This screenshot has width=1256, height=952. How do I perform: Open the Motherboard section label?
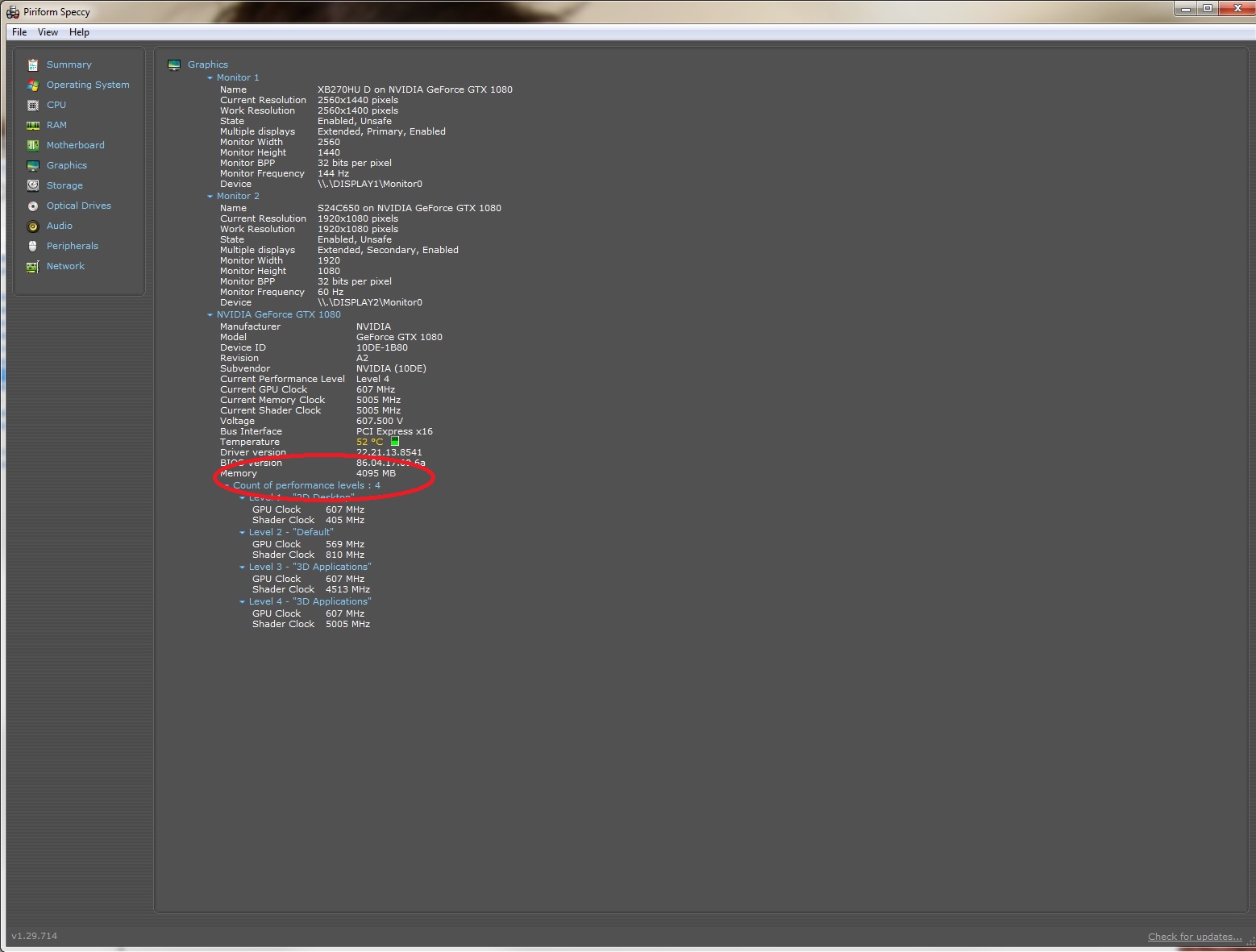[x=75, y=145]
